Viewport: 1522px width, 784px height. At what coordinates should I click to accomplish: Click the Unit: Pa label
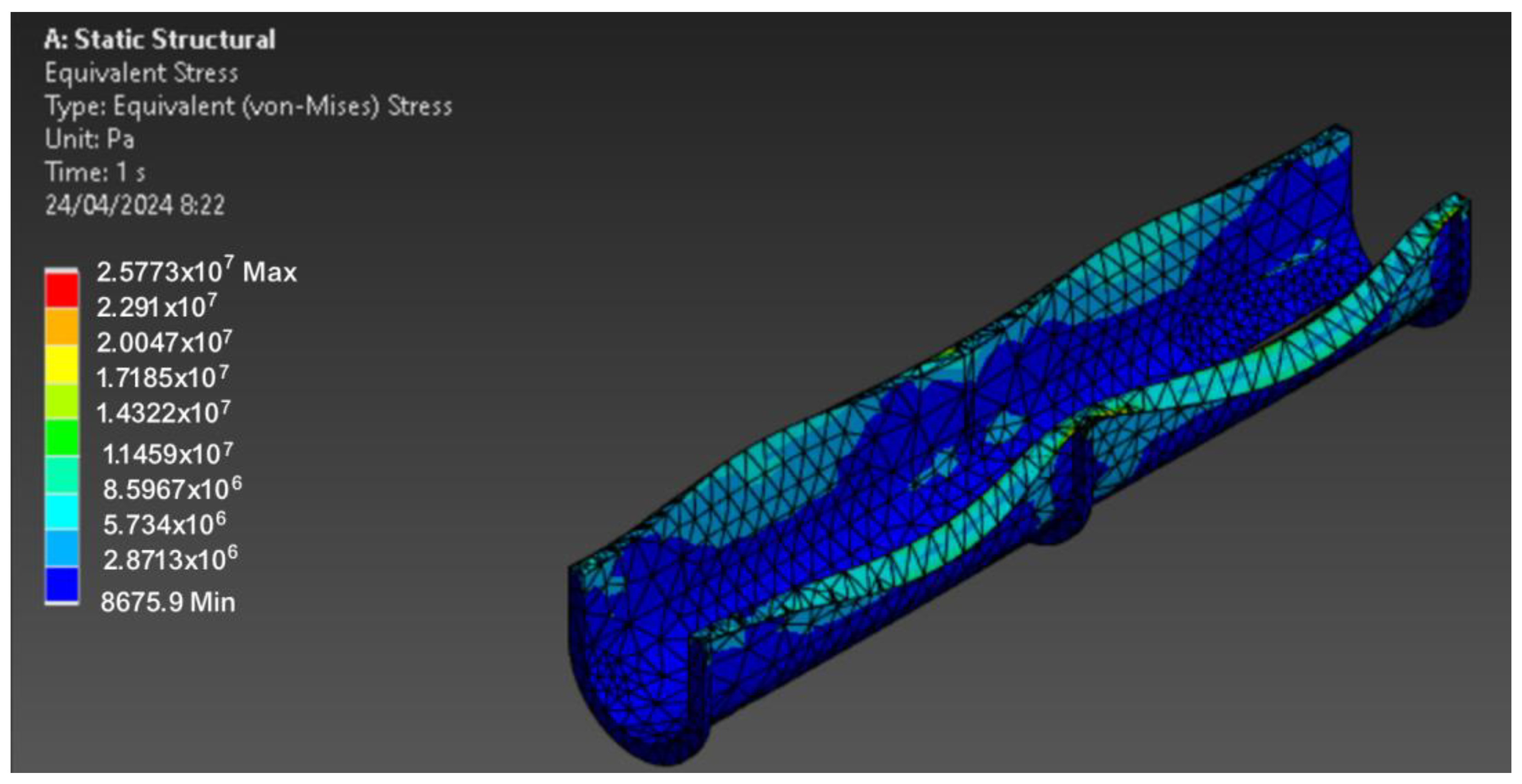pos(90,139)
